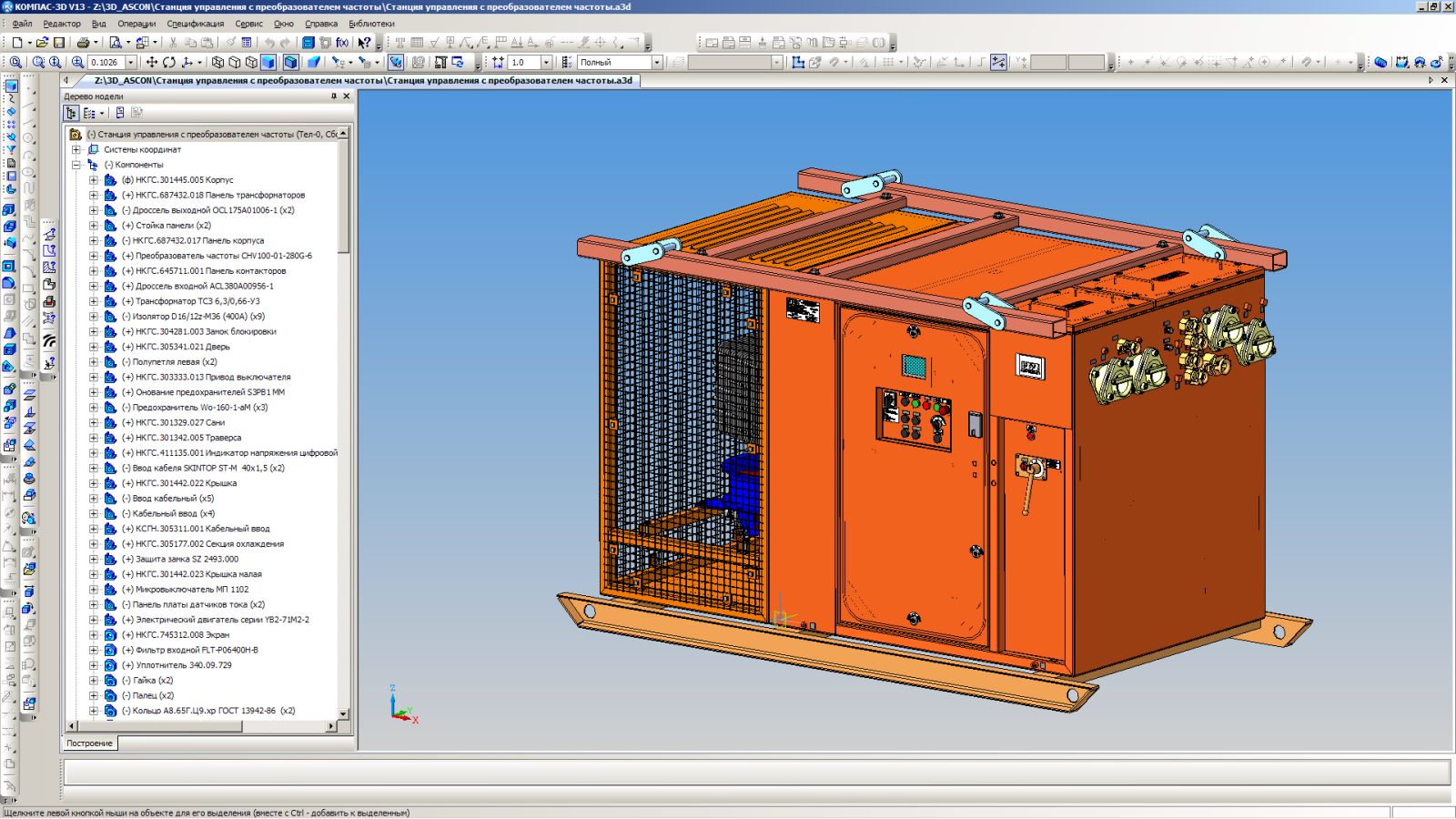Click the Open file folder icon
Viewport: 1456px width, 819px height.
42,43
